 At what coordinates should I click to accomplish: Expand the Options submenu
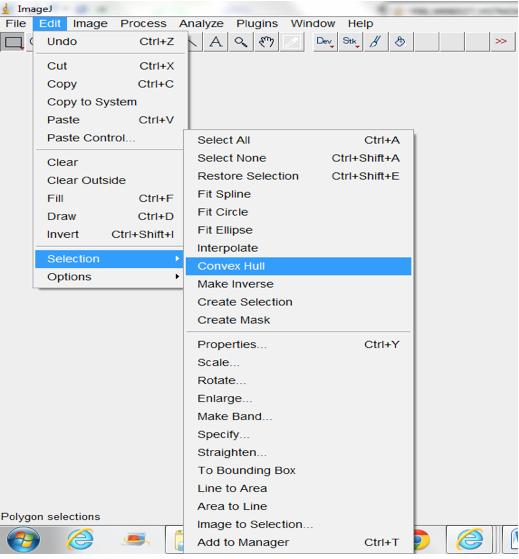pos(109,277)
